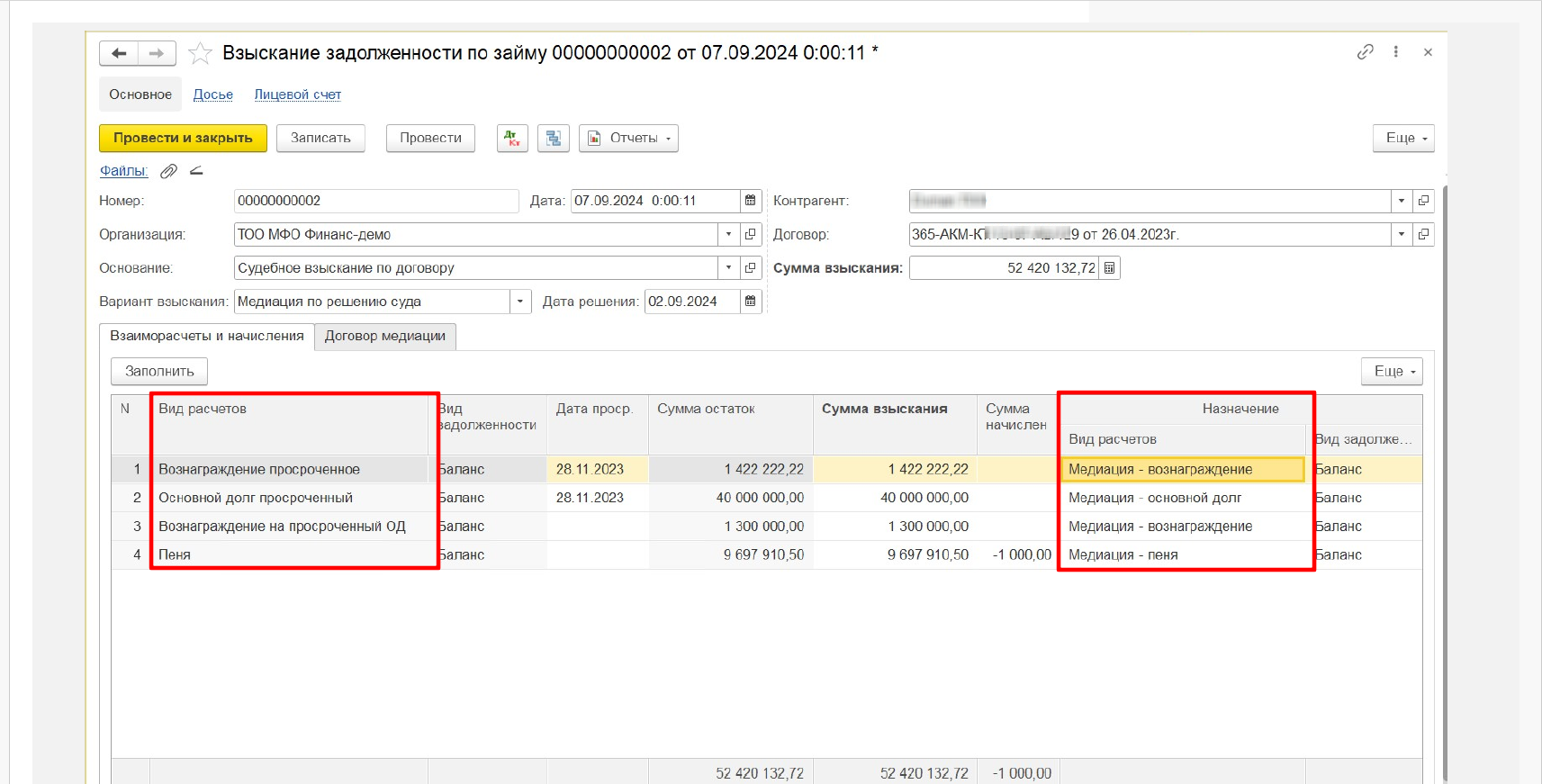Close the document with the X button
This screenshot has height=784, width=1542.
1428,52
